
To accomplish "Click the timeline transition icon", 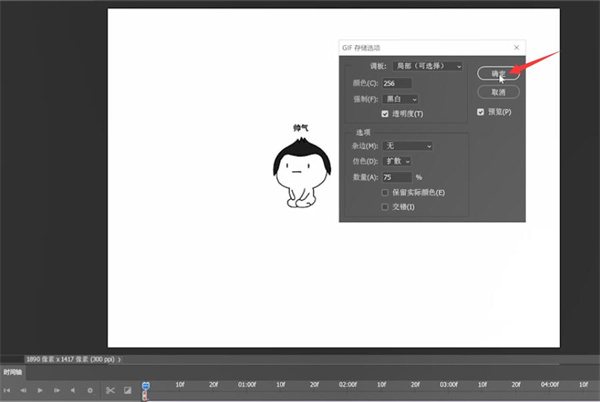I will coord(127,389).
